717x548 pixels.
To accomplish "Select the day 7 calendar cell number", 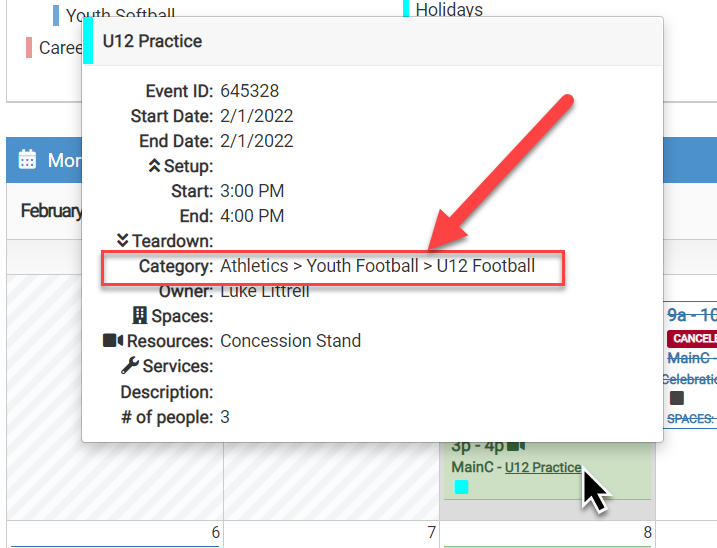I will point(431,533).
